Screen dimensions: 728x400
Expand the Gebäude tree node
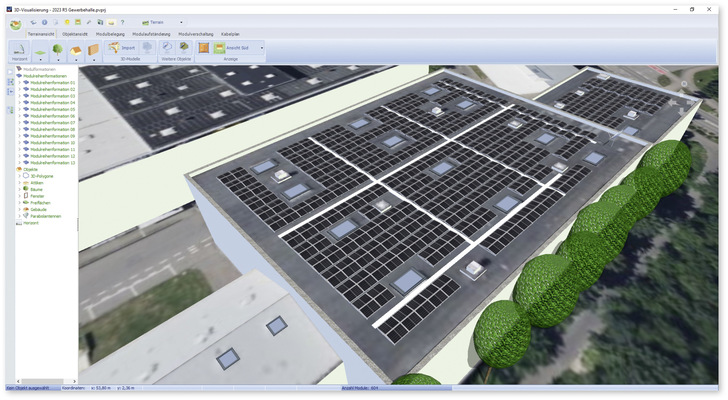[x=17, y=209]
